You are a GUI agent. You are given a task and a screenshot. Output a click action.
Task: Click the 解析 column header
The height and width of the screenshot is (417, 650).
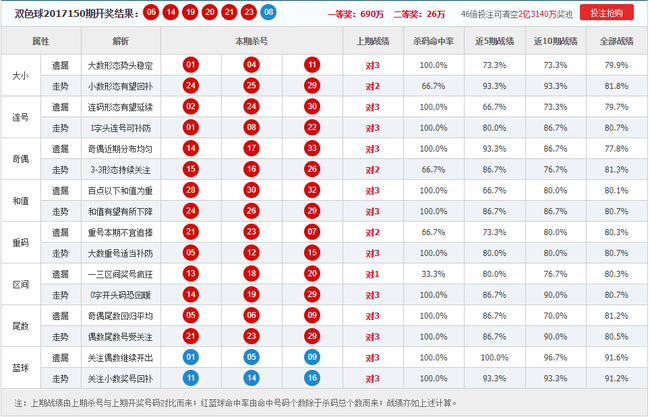(121, 41)
